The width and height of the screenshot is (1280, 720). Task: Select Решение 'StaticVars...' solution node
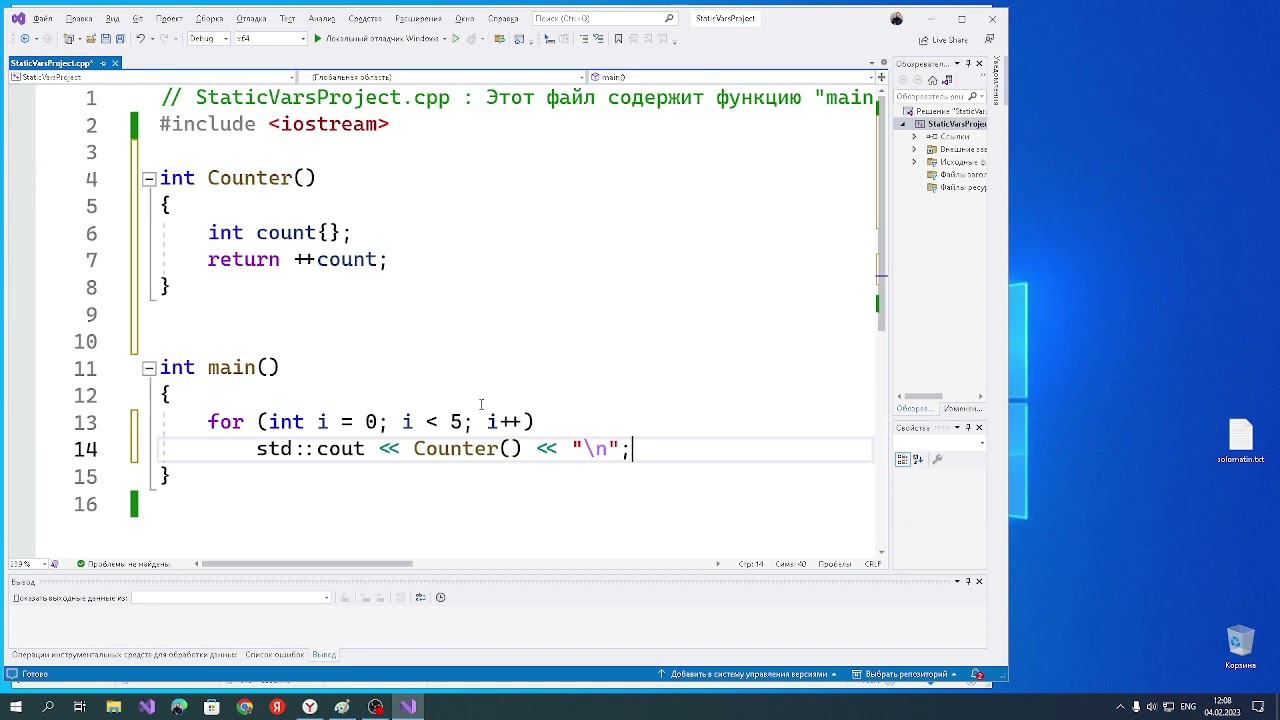[944, 111]
